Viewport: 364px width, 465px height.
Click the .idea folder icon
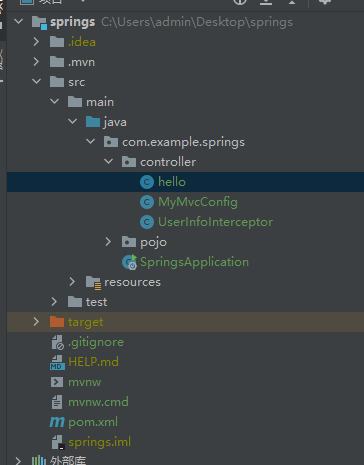click(x=57, y=42)
